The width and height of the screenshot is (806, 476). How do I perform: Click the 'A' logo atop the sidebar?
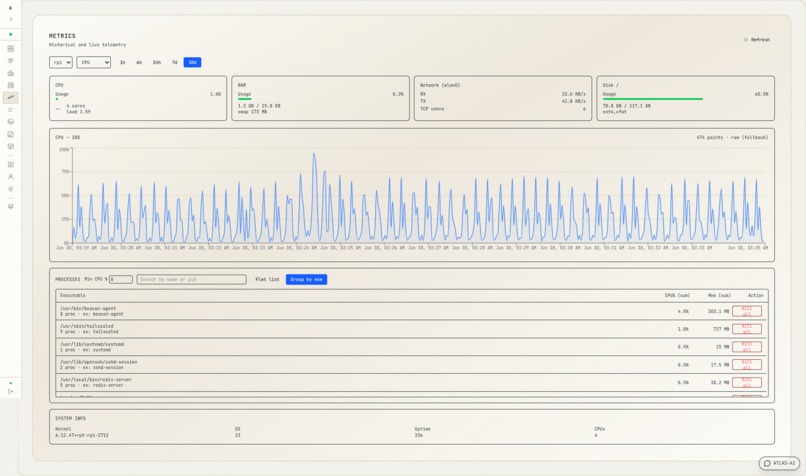(x=10, y=8)
